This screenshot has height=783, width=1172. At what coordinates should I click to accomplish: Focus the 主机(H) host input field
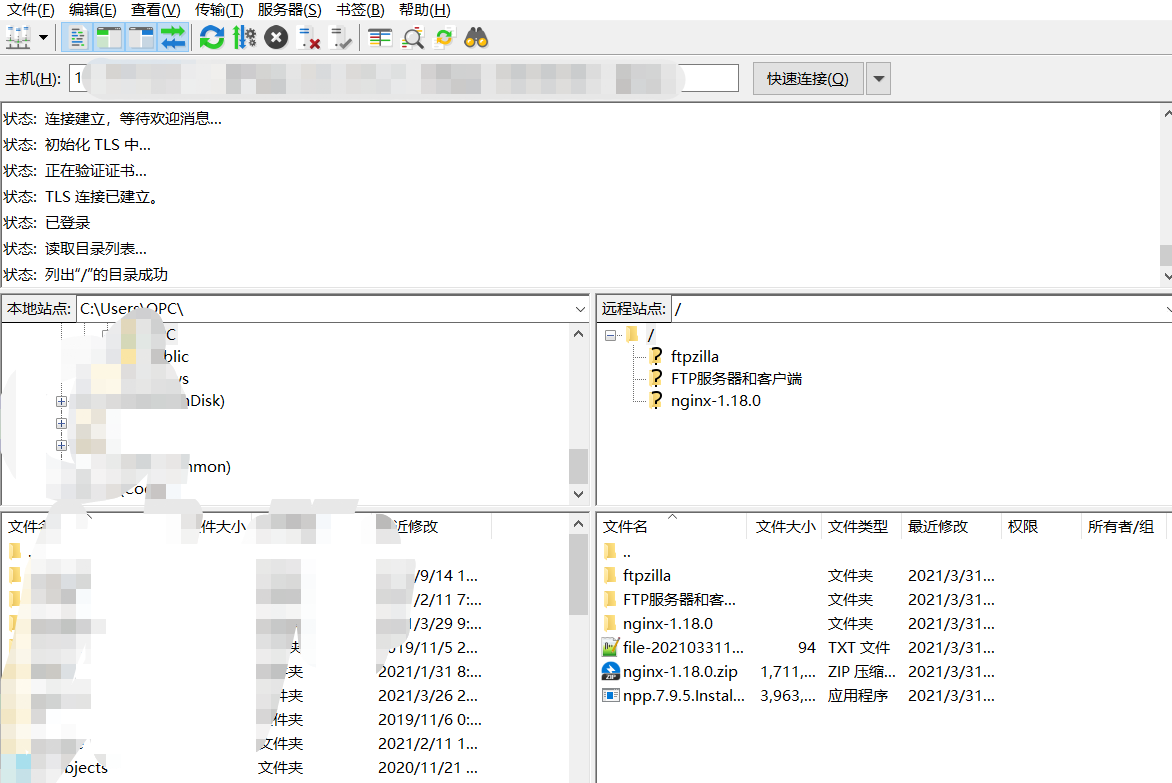[404, 78]
